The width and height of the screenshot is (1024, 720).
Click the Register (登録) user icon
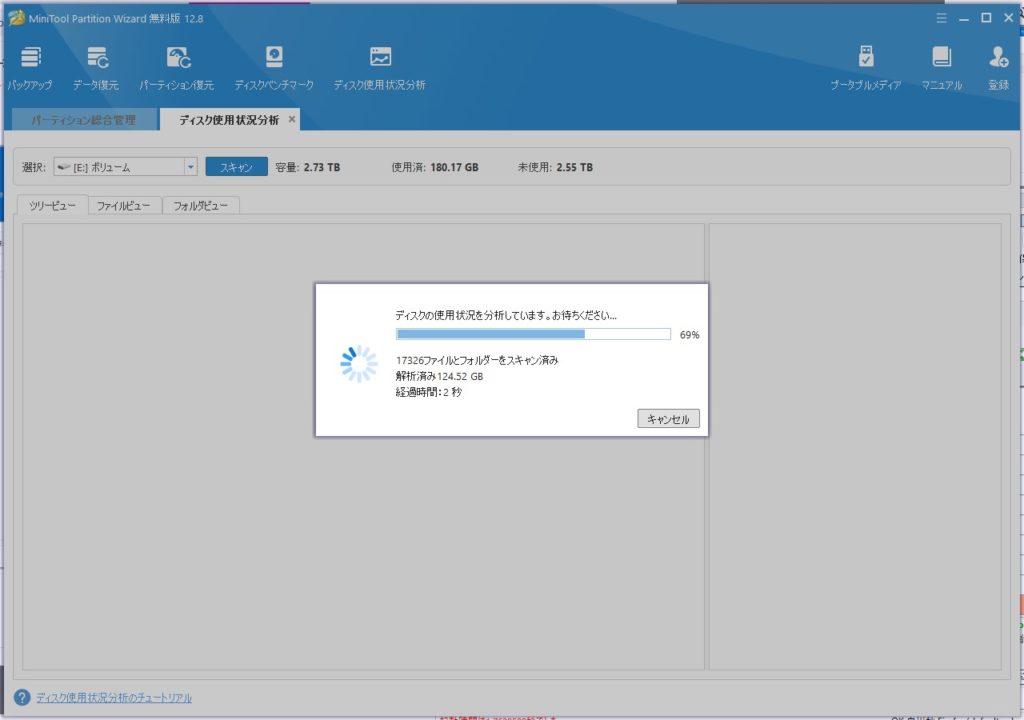pos(998,57)
